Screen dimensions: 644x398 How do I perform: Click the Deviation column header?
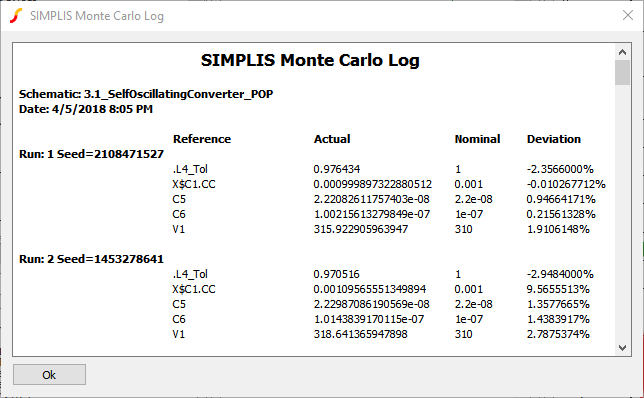point(554,139)
